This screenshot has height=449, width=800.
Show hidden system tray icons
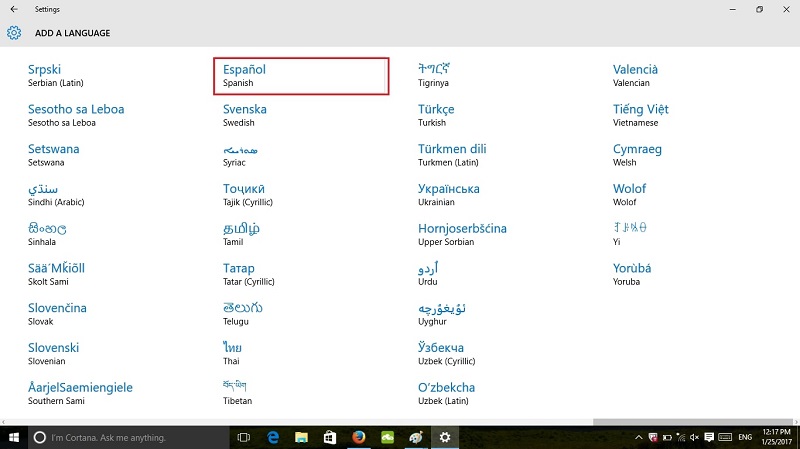(x=639, y=437)
